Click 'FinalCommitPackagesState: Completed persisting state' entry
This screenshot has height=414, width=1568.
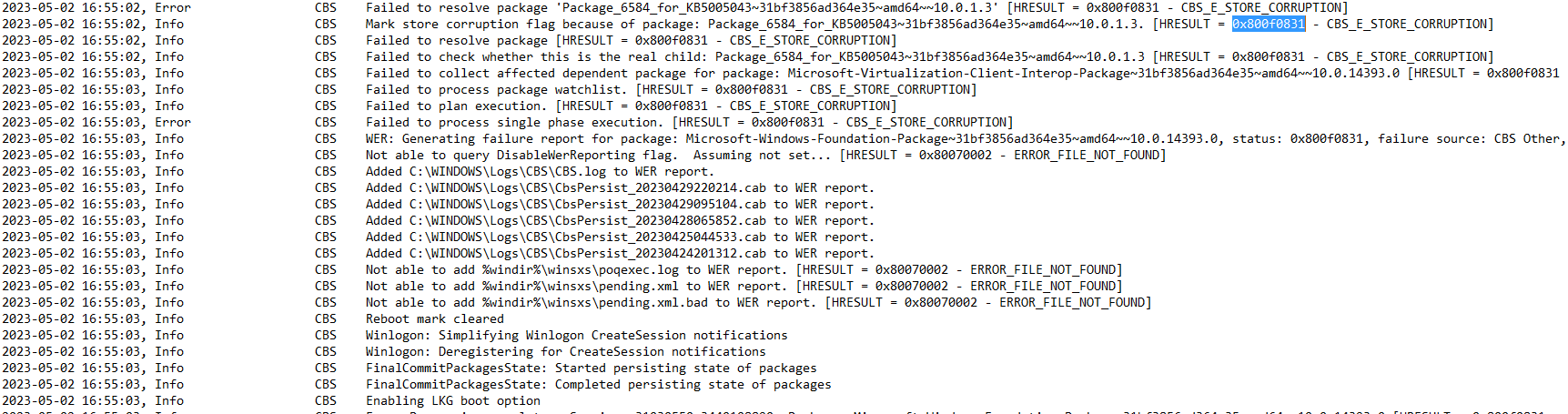(x=598, y=384)
